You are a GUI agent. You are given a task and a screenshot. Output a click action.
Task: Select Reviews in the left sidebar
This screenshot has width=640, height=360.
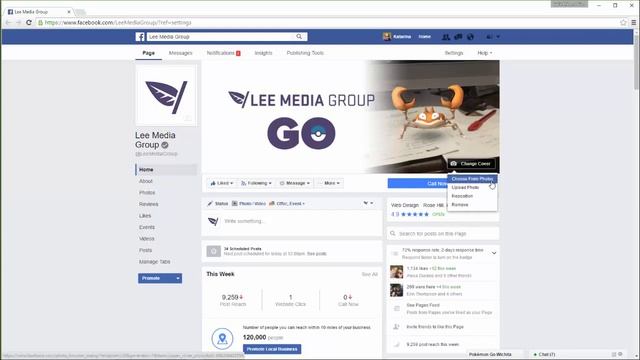(x=149, y=204)
